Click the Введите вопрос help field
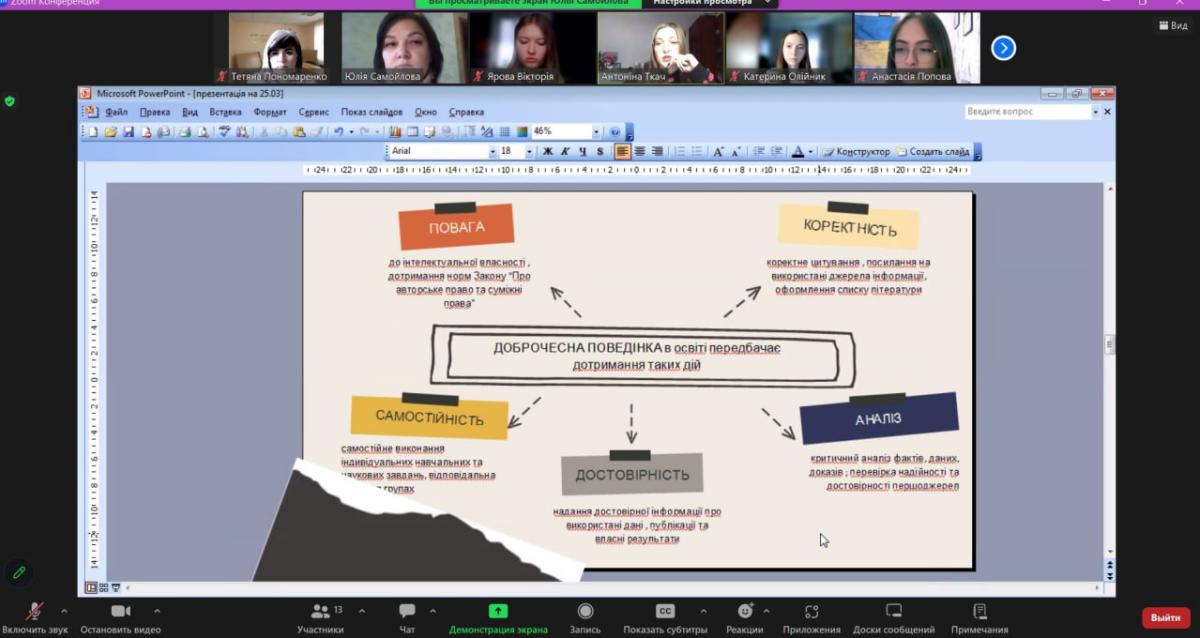Image resolution: width=1200 pixels, height=638 pixels. pos(1028,112)
